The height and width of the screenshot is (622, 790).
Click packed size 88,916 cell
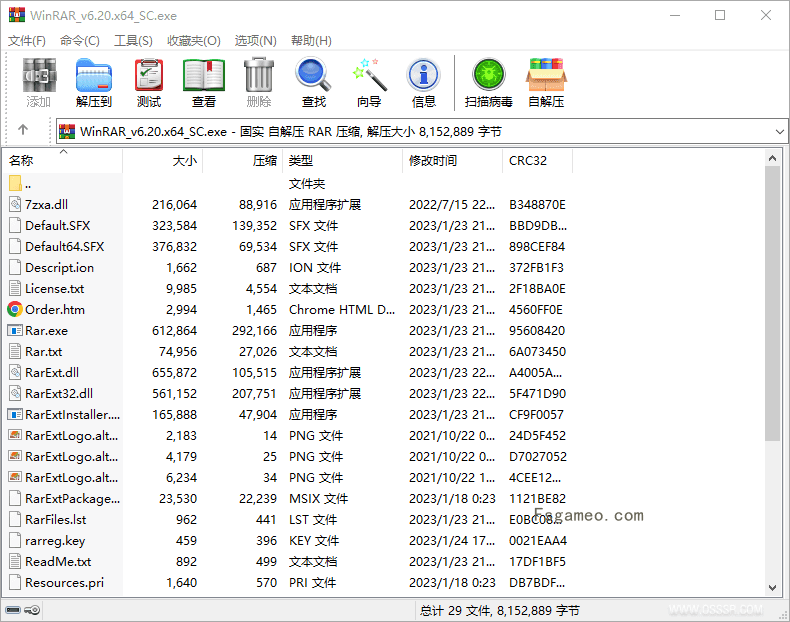(257, 204)
